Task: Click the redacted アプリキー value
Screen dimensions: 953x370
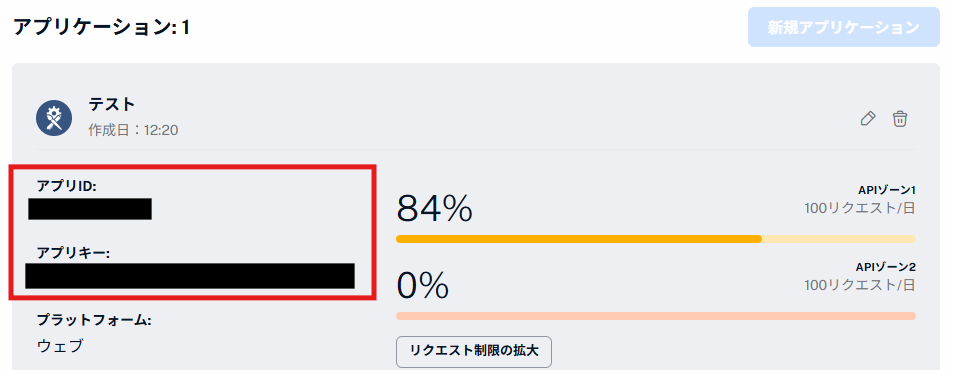Action: 190,276
